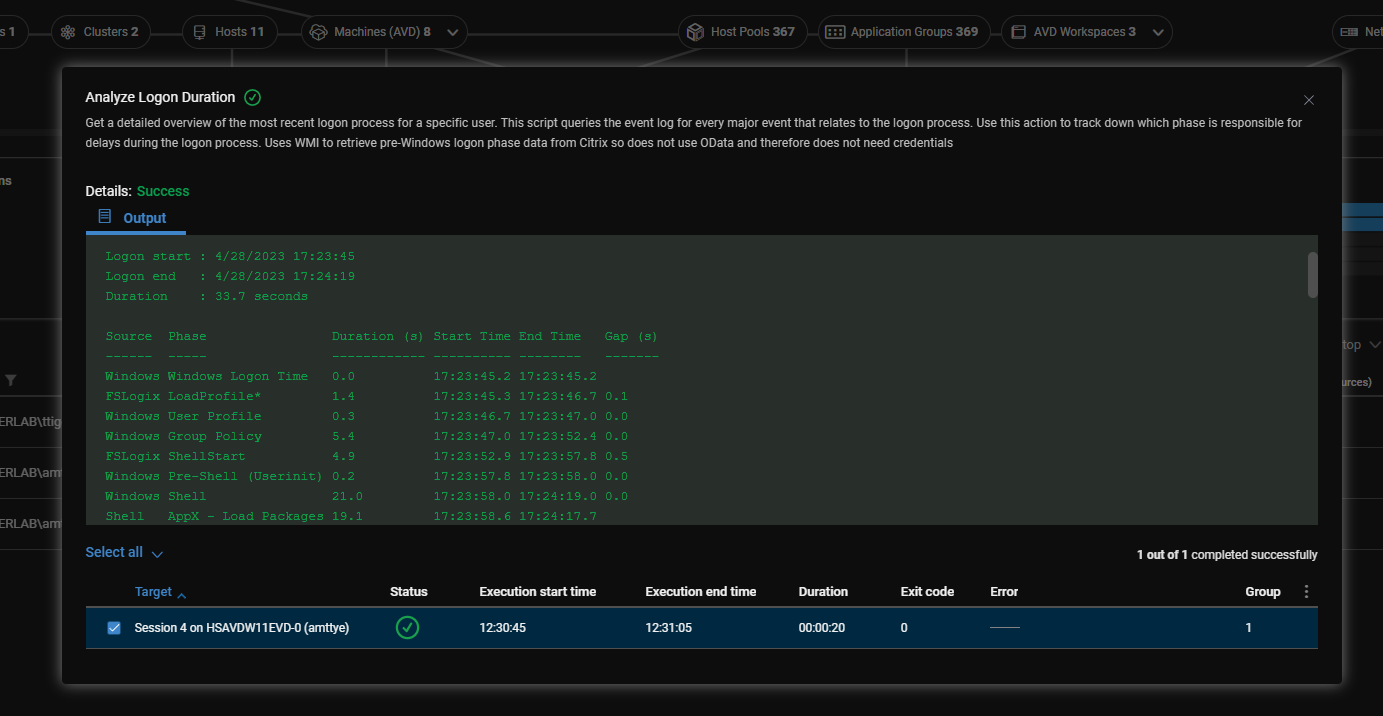The height and width of the screenshot is (716, 1383).
Task: Sort results by the Target column header
Action: (153, 591)
